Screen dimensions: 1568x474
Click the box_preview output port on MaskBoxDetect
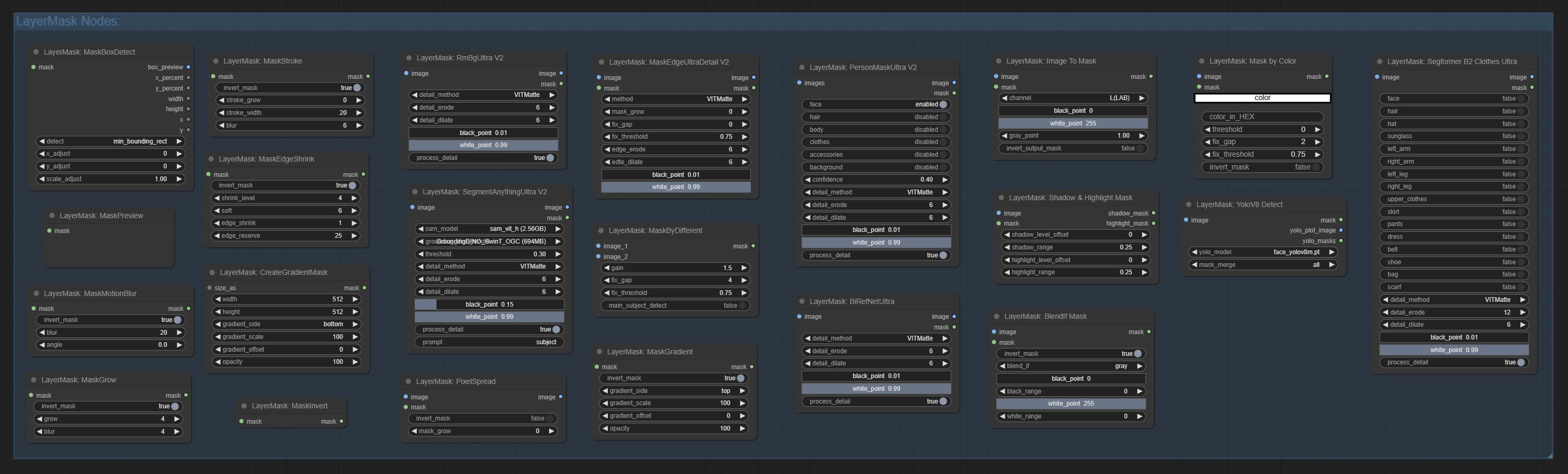[x=188, y=67]
